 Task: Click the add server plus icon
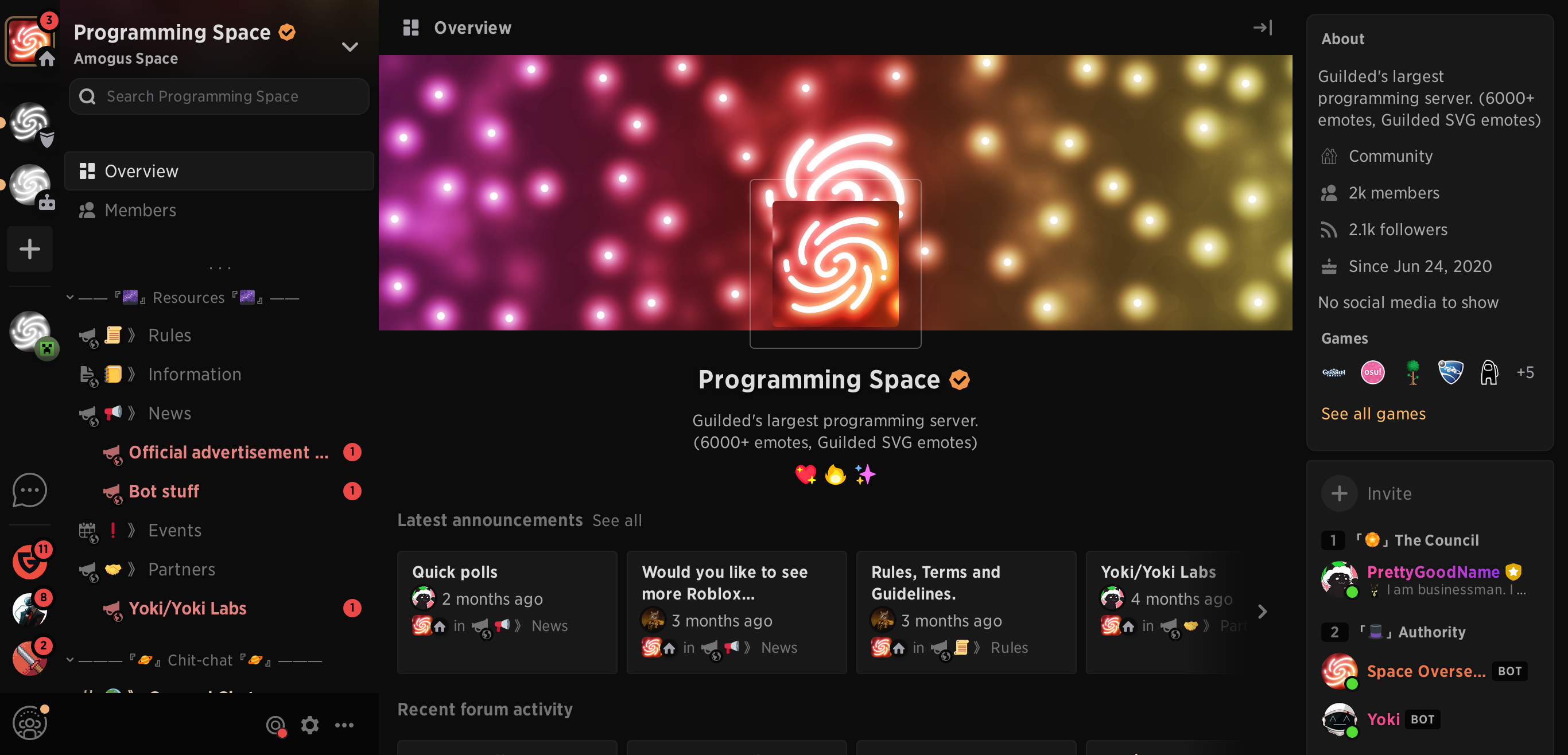pos(29,249)
